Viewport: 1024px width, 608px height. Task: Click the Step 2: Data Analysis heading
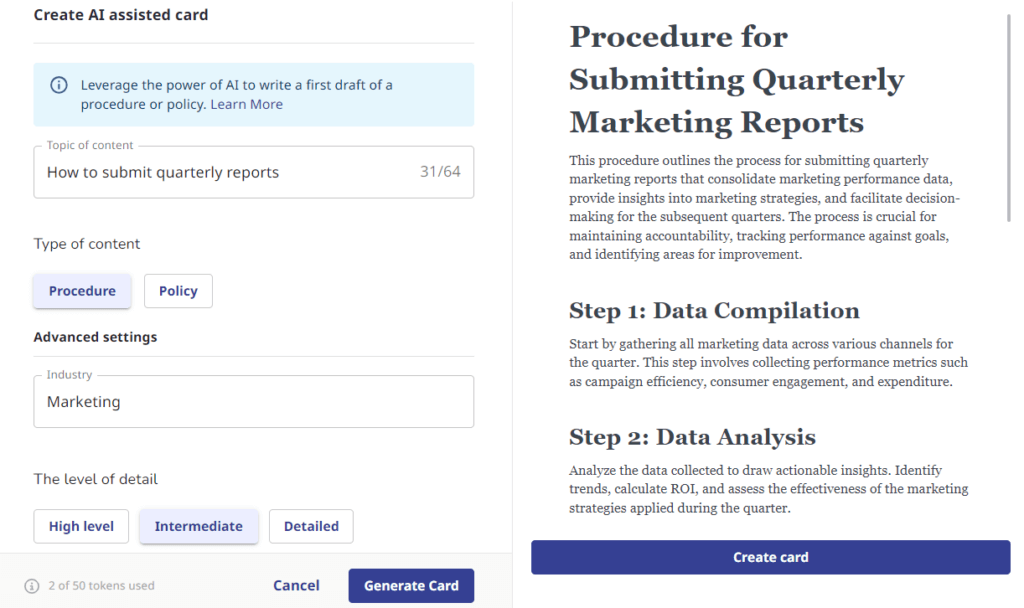click(692, 437)
